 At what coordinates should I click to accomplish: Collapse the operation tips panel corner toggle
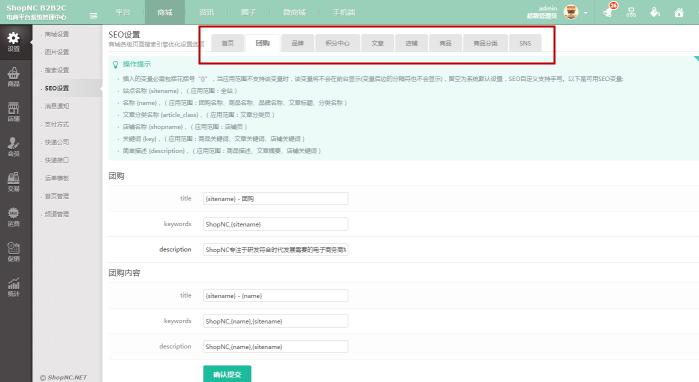pos(696,59)
